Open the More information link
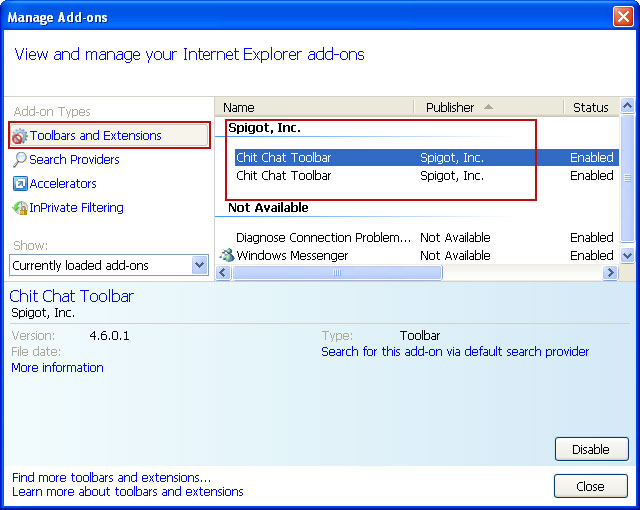 point(58,368)
